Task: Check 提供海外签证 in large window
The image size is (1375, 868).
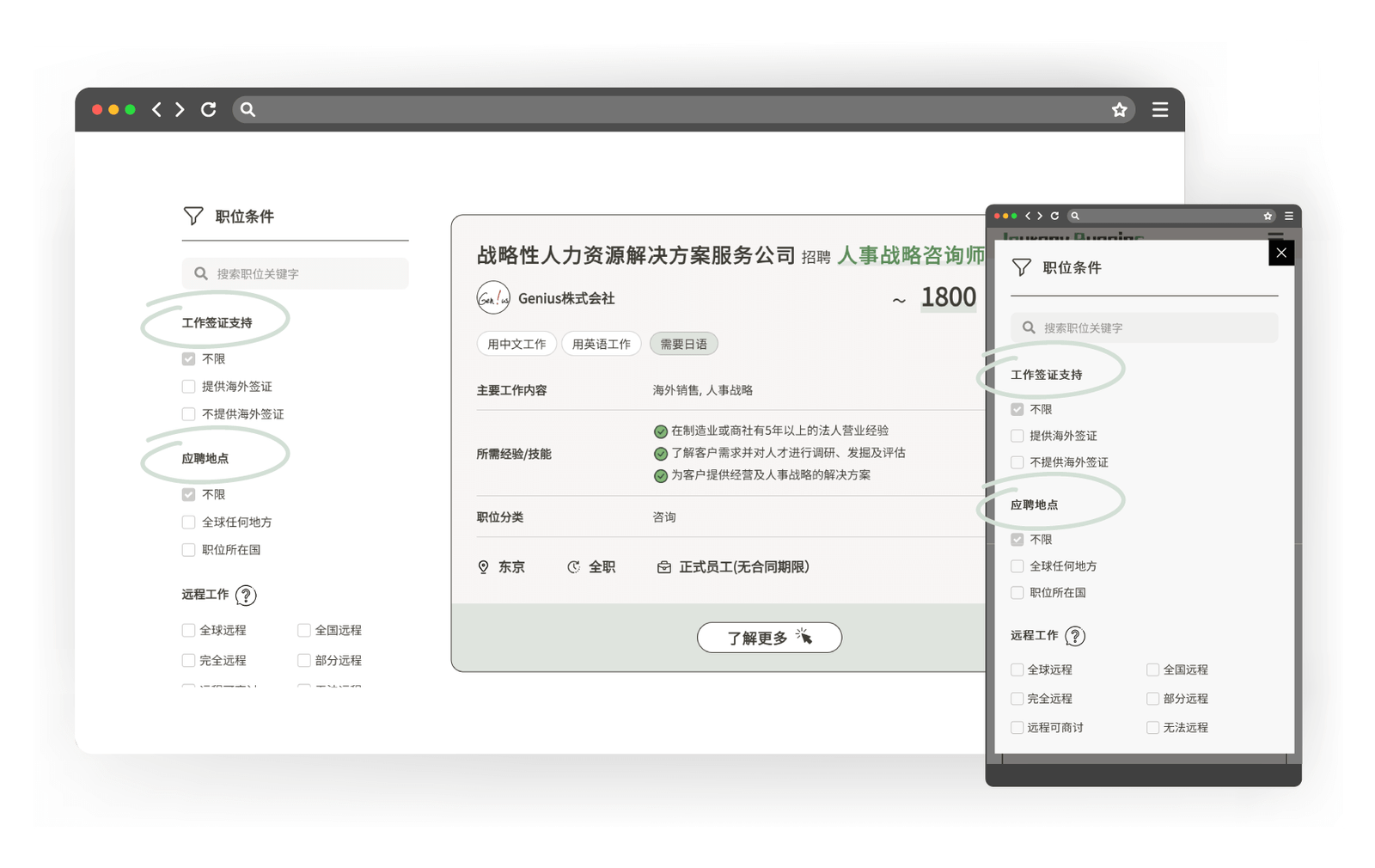Action: click(188, 386)
